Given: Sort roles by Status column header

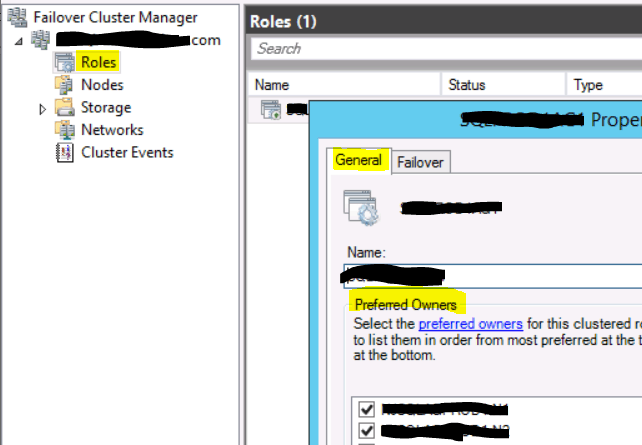Looking at the screenshot, I should pos(504,85).
